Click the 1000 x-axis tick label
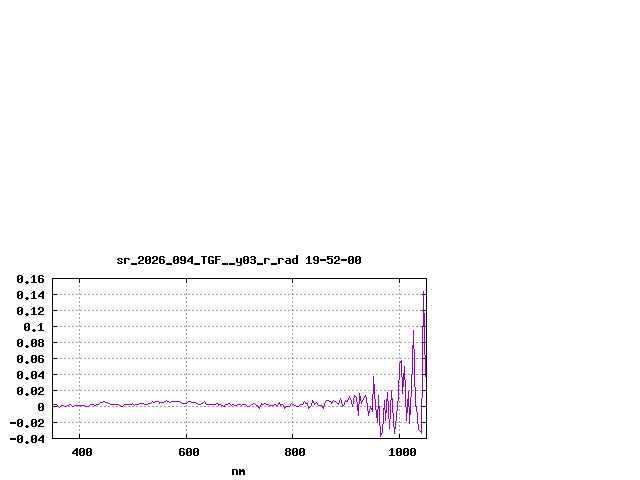 (x=401, y=452)
